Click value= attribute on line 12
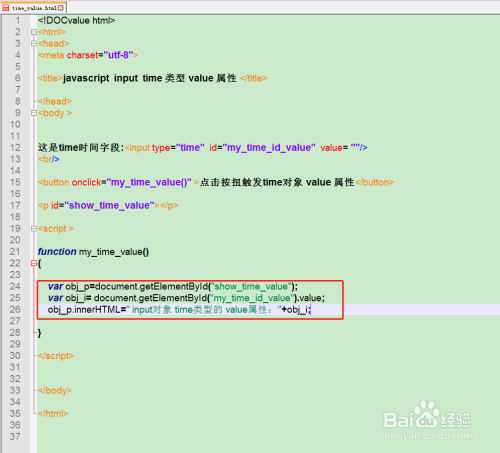This screenshot has height=453, width=500. pos(334,148)
